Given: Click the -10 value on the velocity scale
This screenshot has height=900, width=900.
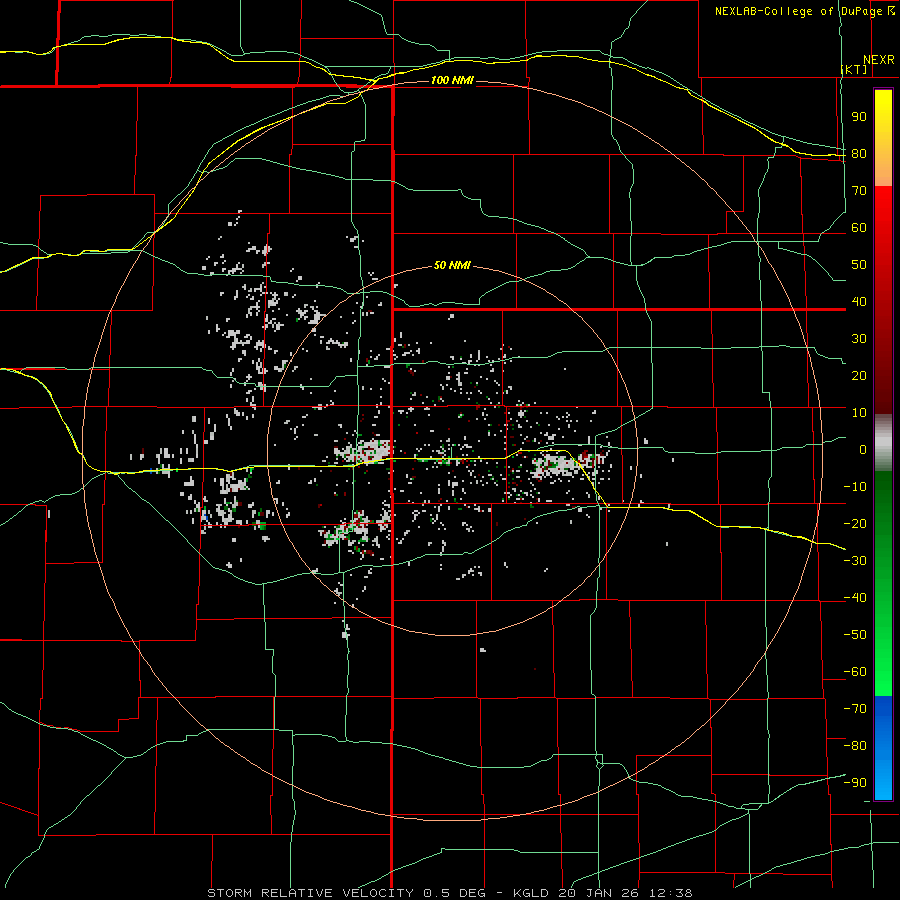Looking at the screenshot, I should [x=855, y=487].
